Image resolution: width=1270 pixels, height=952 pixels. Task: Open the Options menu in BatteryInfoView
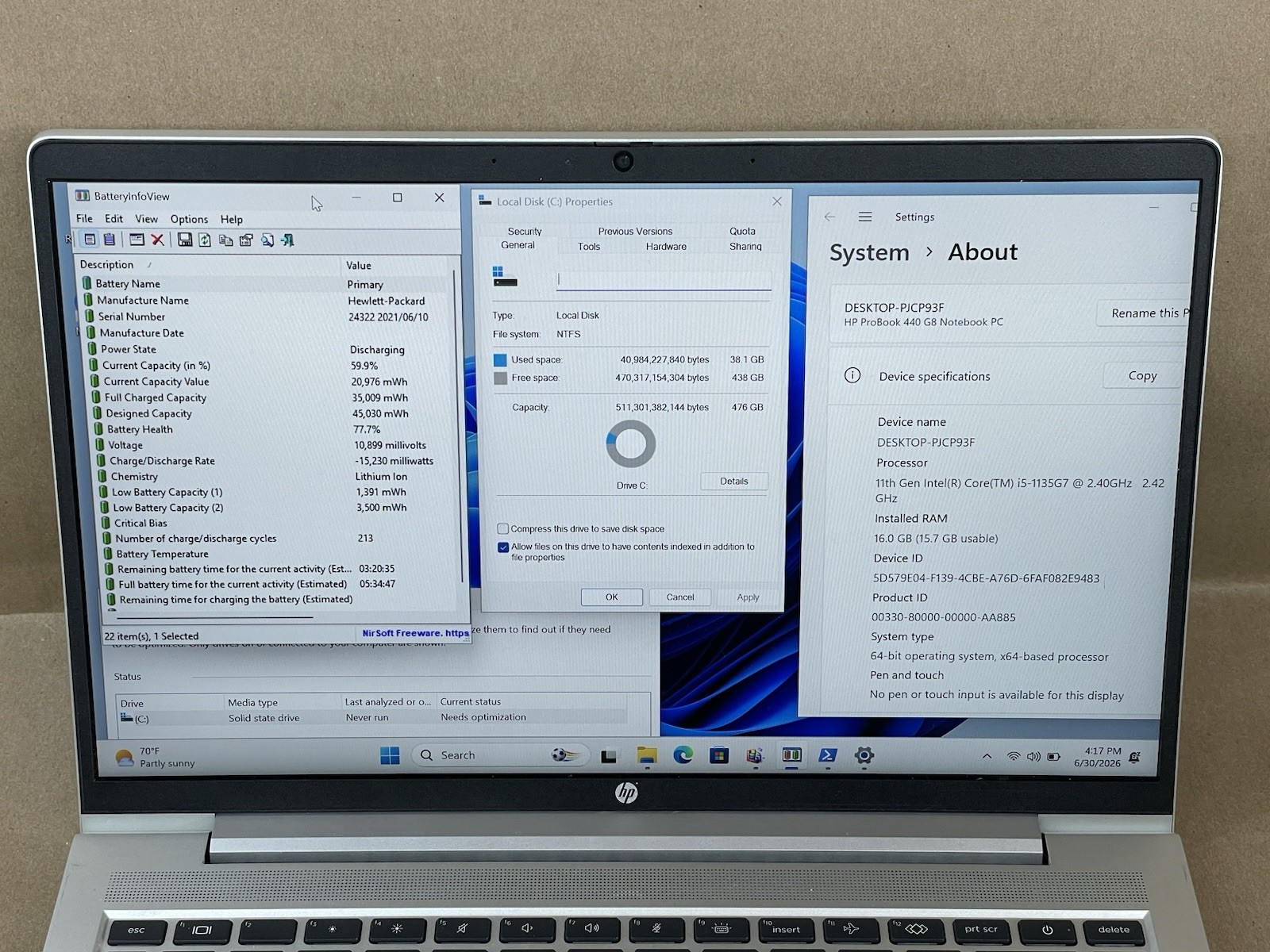[189, 219]
